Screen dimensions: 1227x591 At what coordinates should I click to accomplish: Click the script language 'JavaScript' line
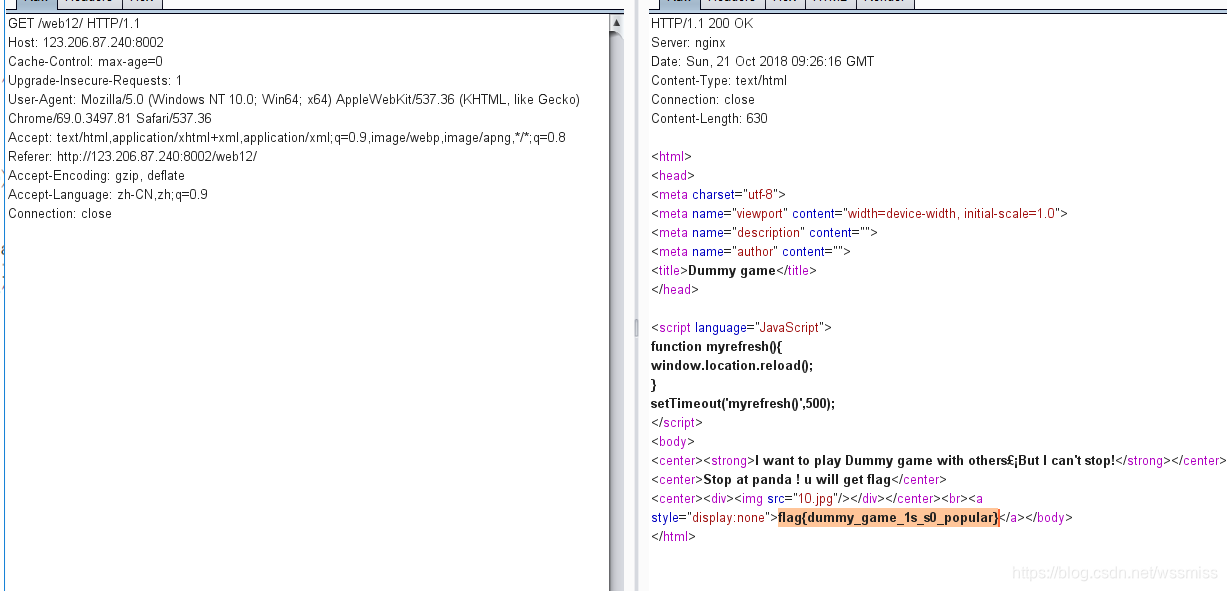[x=741, y=327]
